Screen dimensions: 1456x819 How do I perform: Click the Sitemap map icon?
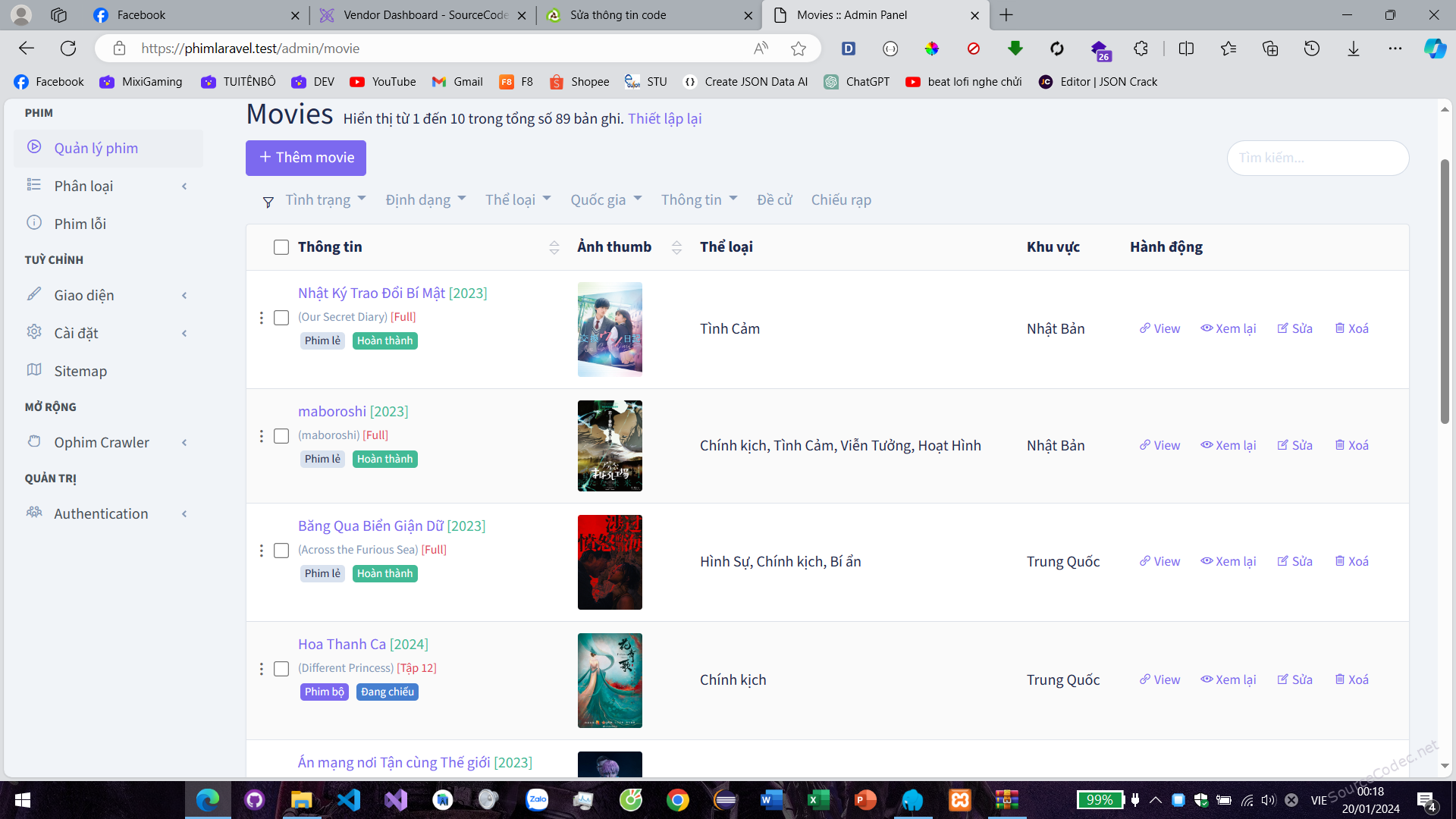(x=34, y=370)
